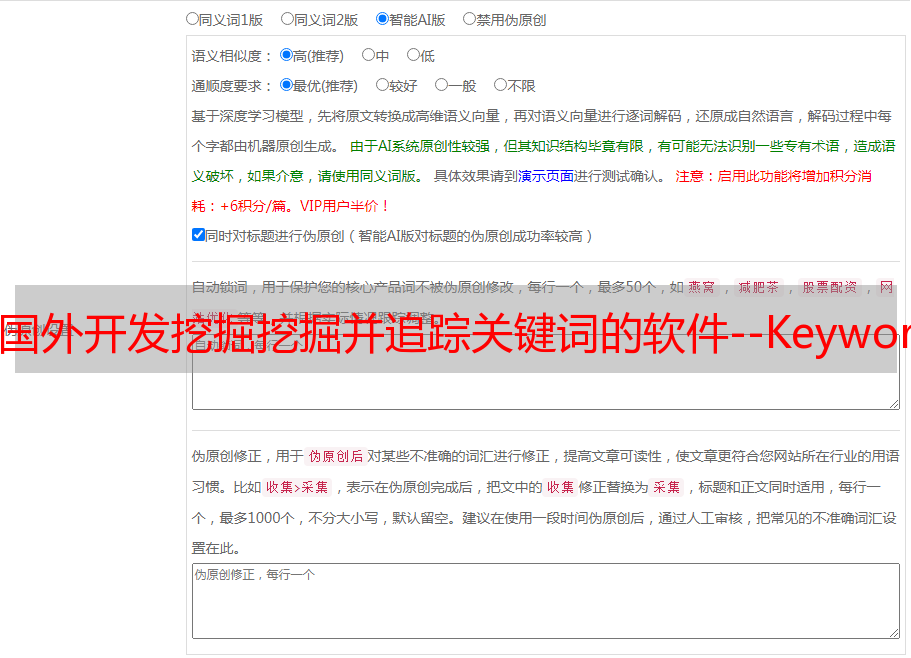Image resolution: width=911 pixels, height=658 pixels.
Task: Click the red 注意：启用此功能将增加积分消 warning text
Action: (773, 176)
